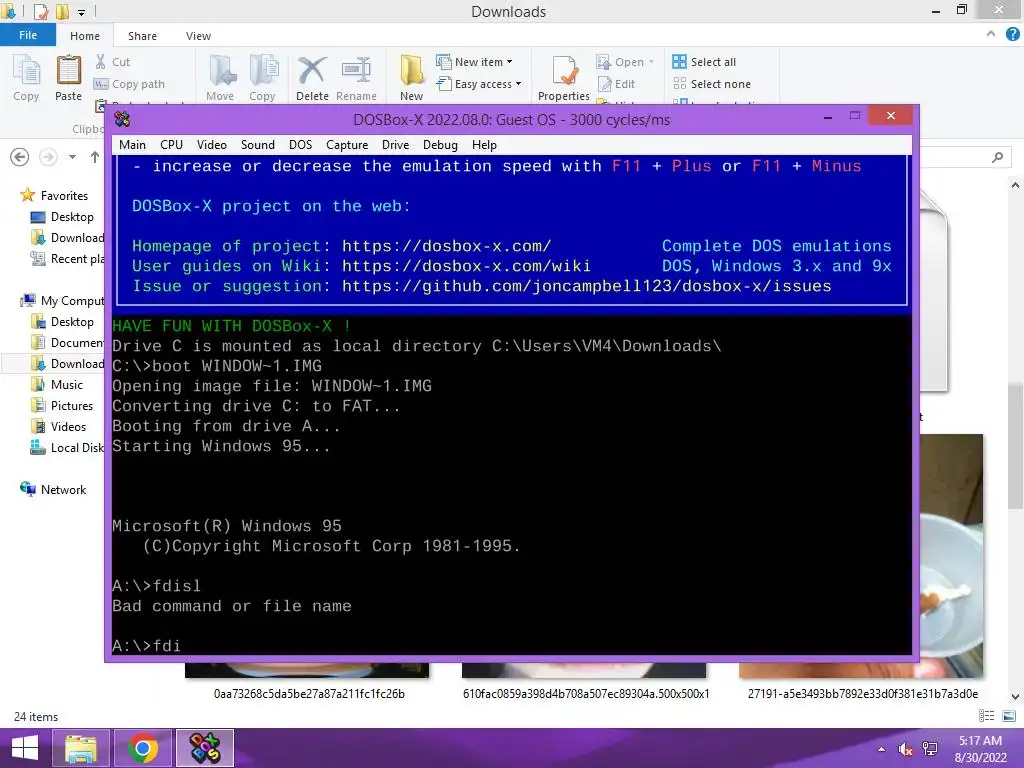Click file name starting 27191-a5e3493bb
Viewport: 1024px width, 768px height.
(863, 694)
